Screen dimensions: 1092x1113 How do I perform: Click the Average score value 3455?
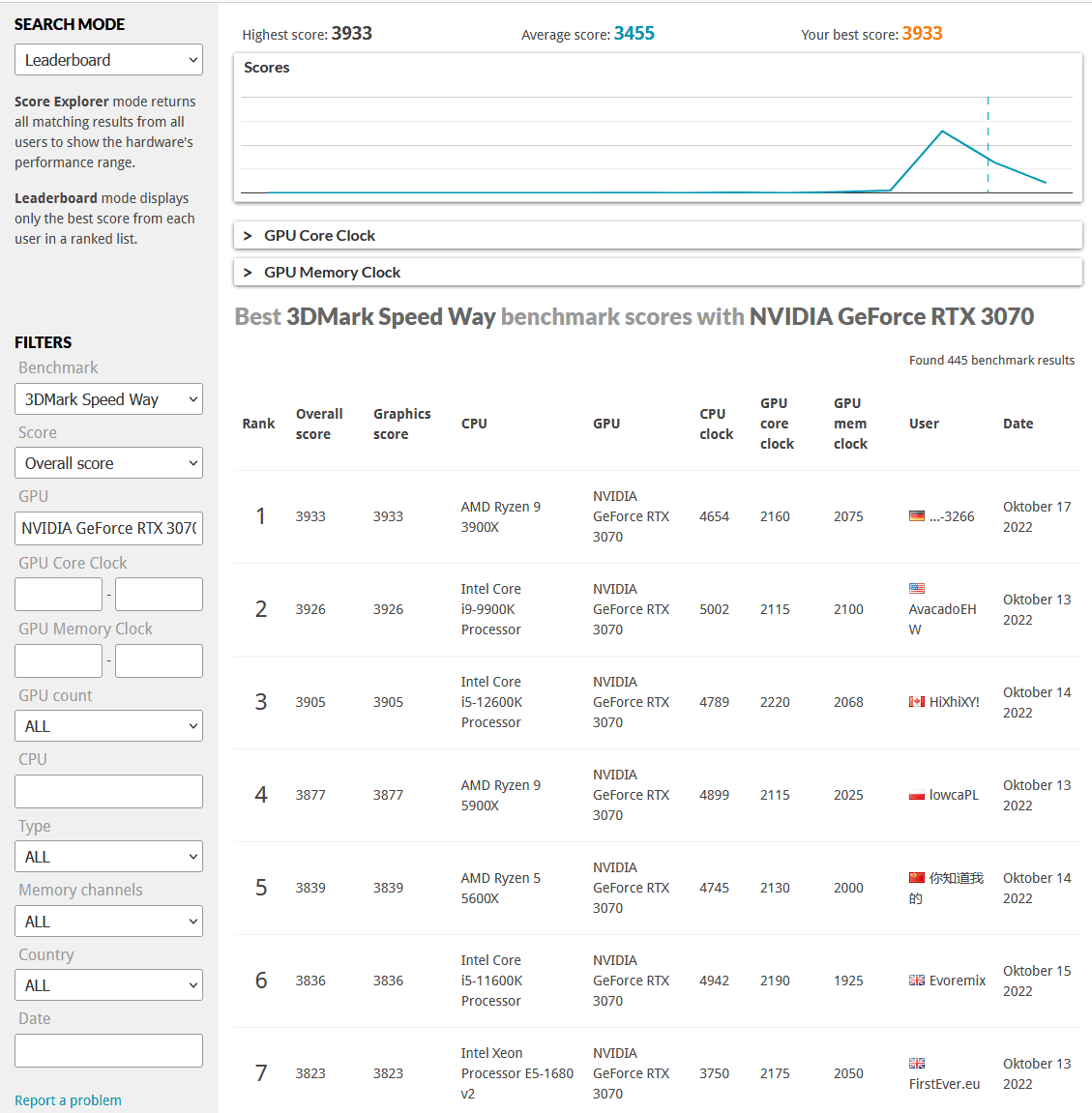click(635, 34)
